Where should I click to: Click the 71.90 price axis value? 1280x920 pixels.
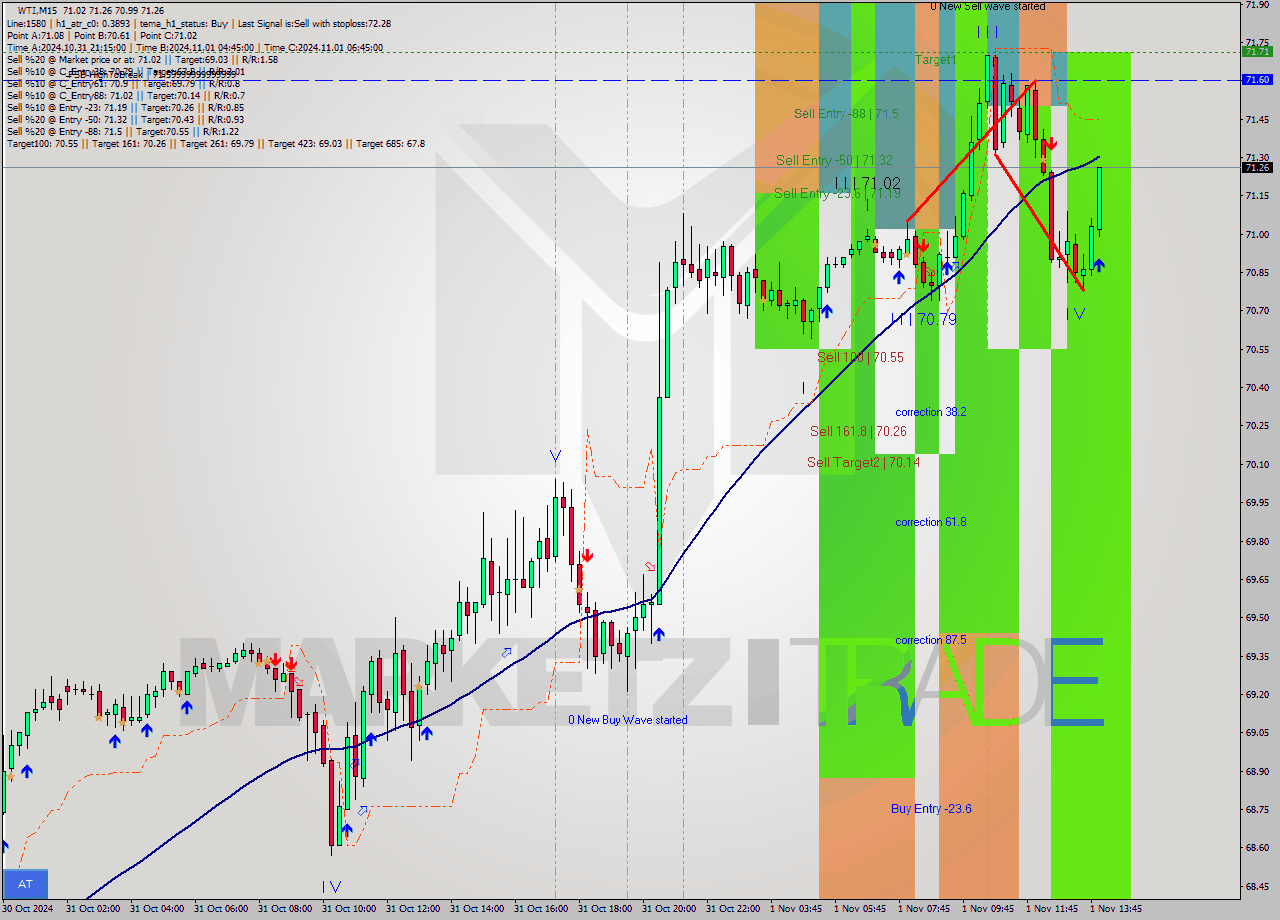[1256, 5]
